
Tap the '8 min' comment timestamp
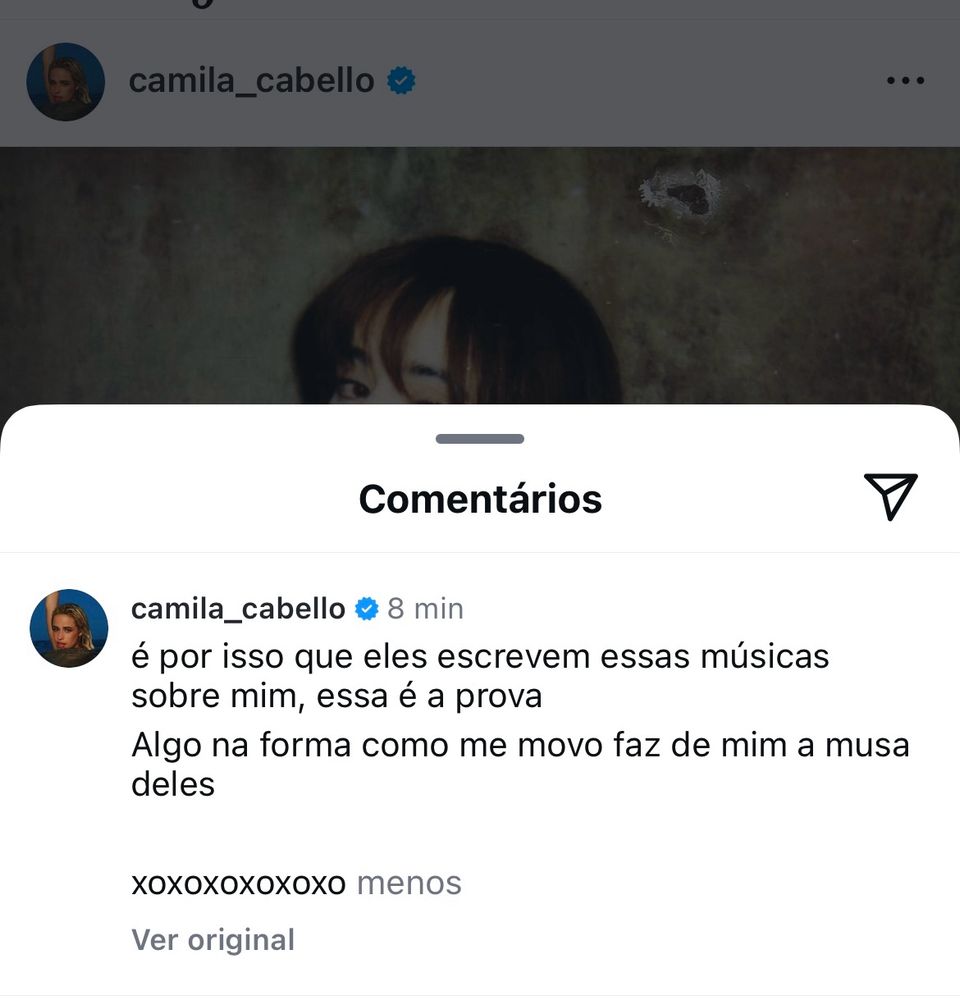point(425,608)
